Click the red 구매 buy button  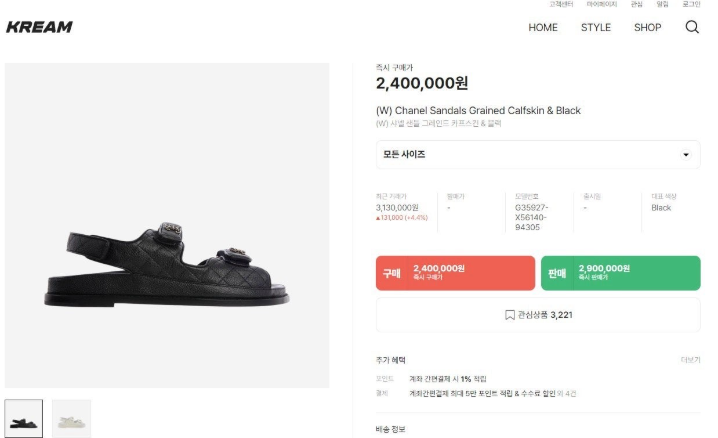coord(455,273)
